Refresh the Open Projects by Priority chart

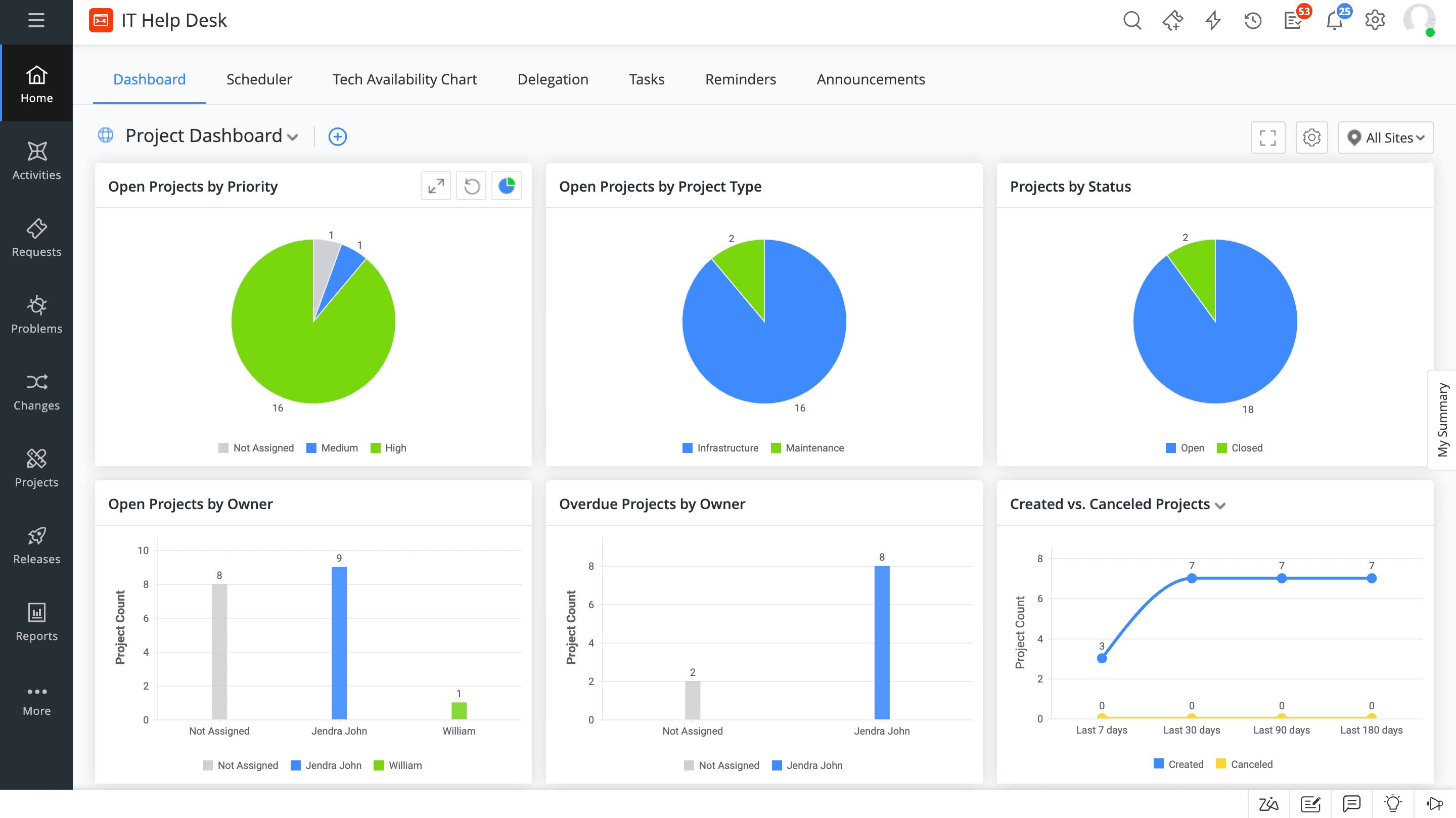coord(471,186)
